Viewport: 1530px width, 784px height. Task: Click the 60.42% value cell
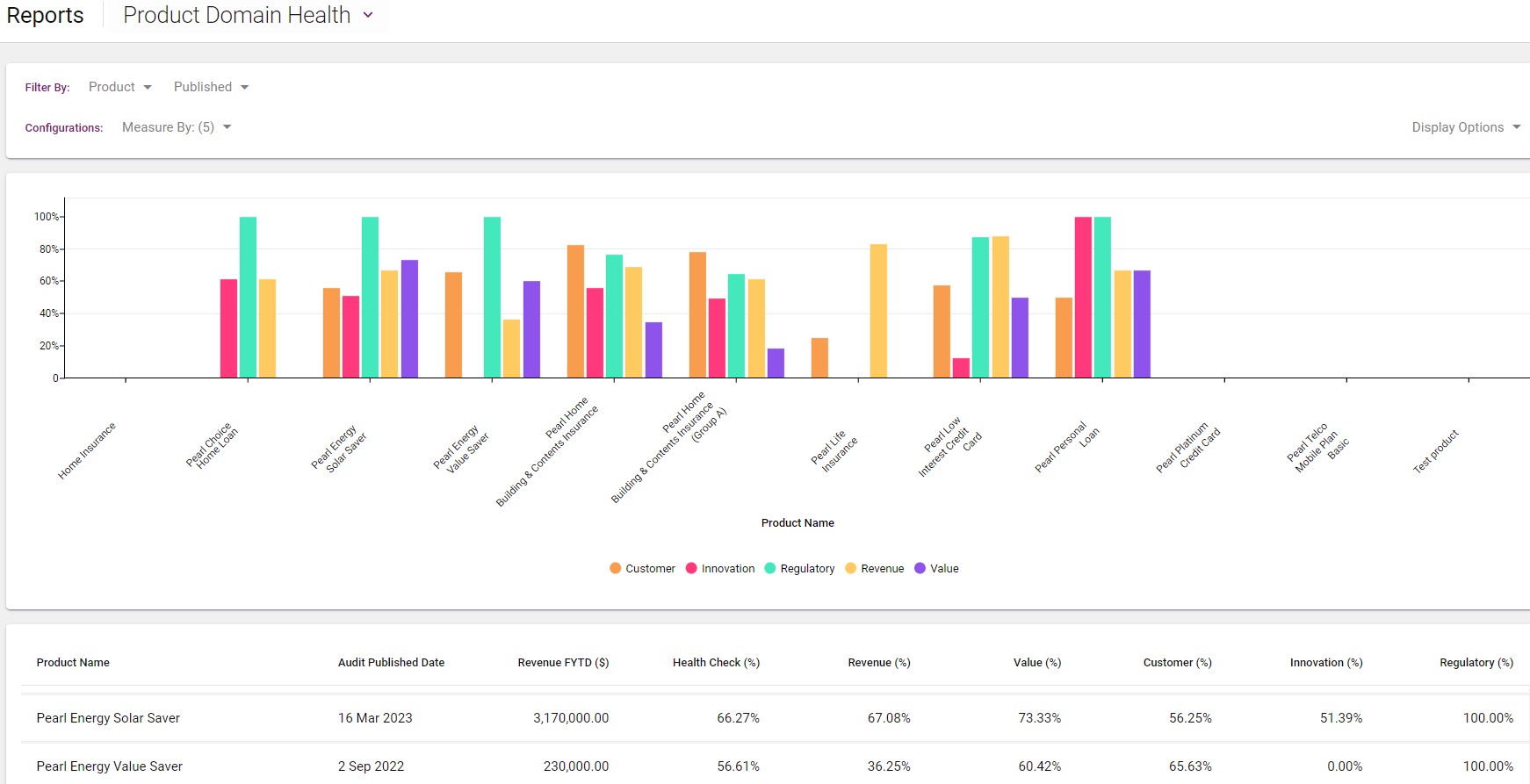pos(1040,766)
